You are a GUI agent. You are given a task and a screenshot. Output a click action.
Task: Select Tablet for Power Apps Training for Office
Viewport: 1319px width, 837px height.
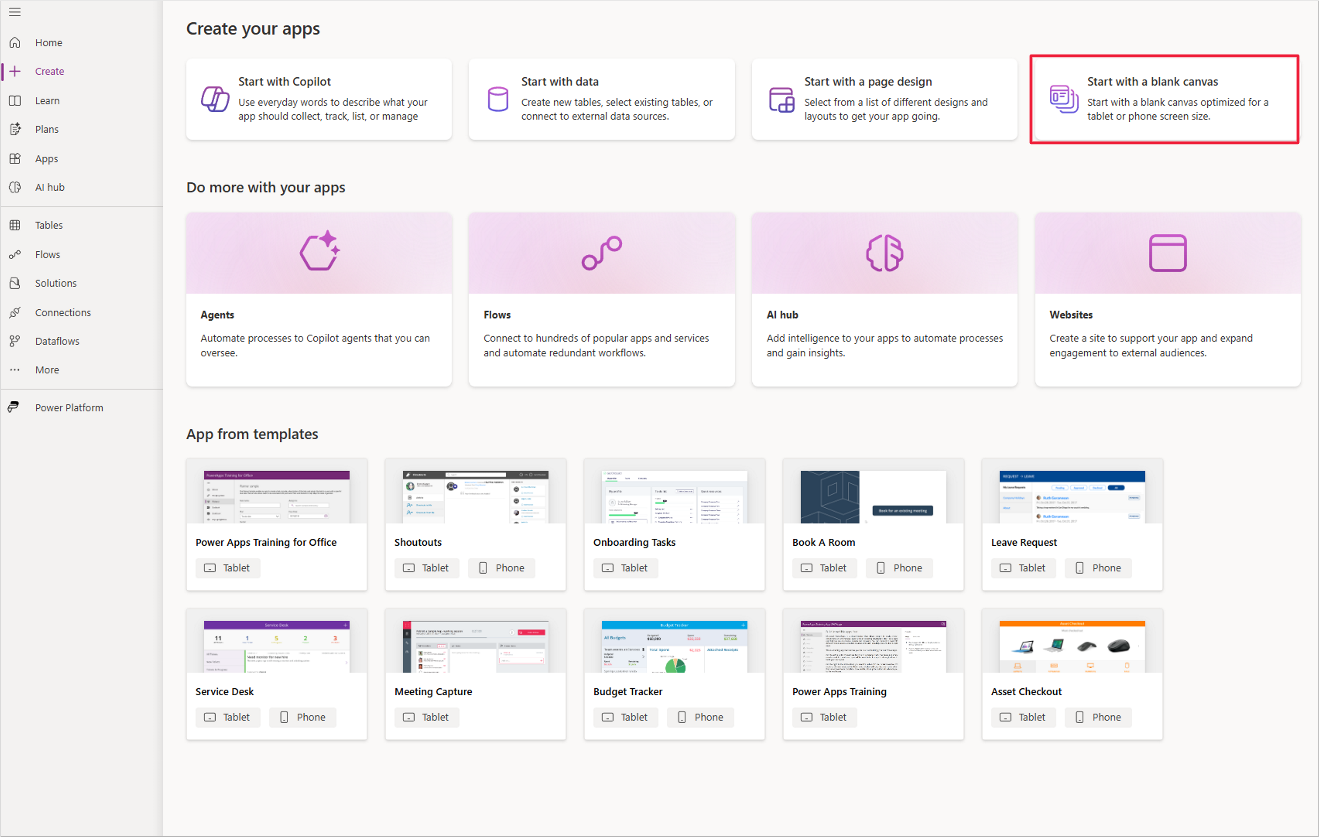[x=228, y=568]
